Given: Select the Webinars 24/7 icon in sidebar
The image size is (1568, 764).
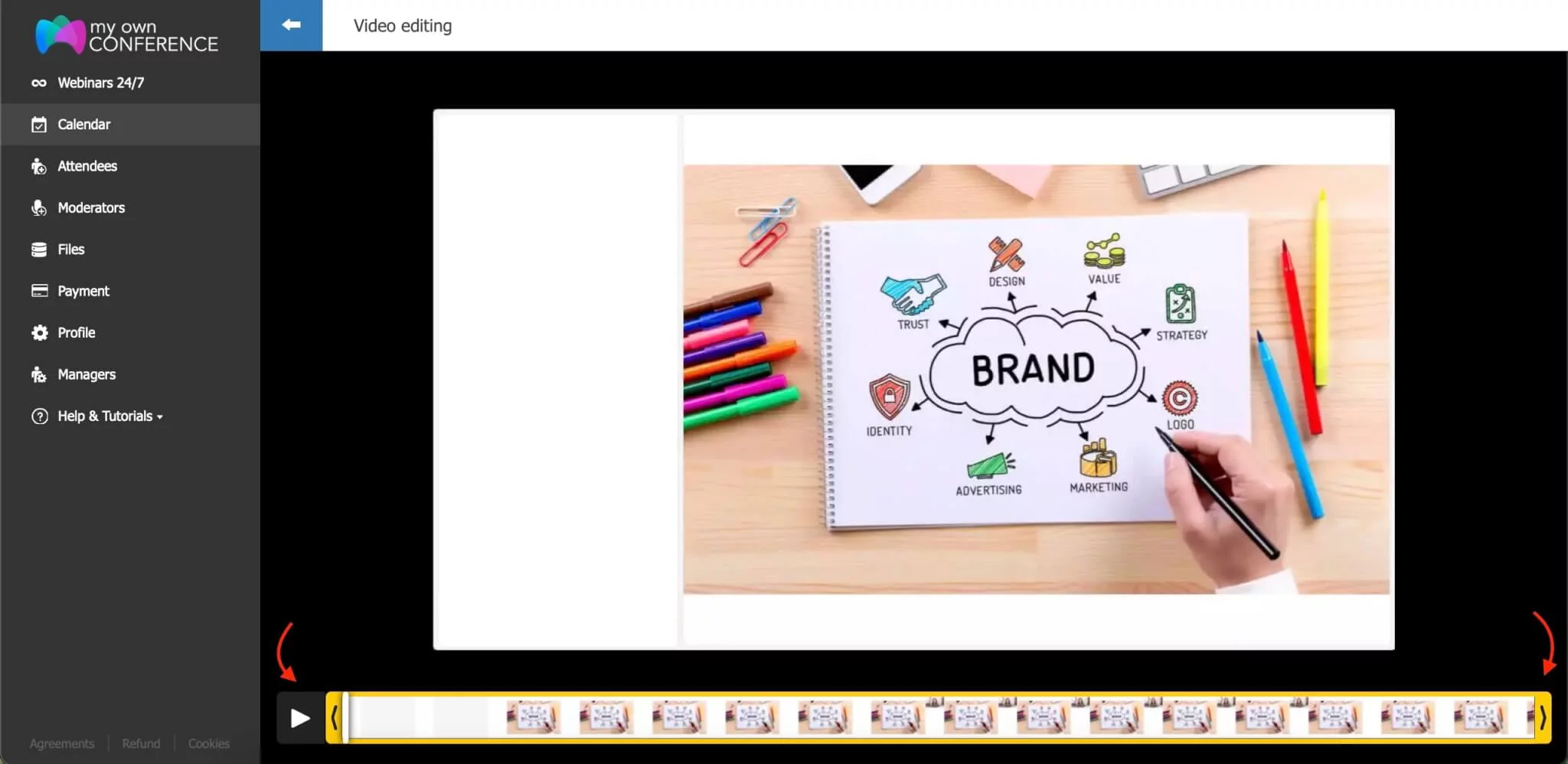Looking at the screenshot, I should click(x=39, y=82).
